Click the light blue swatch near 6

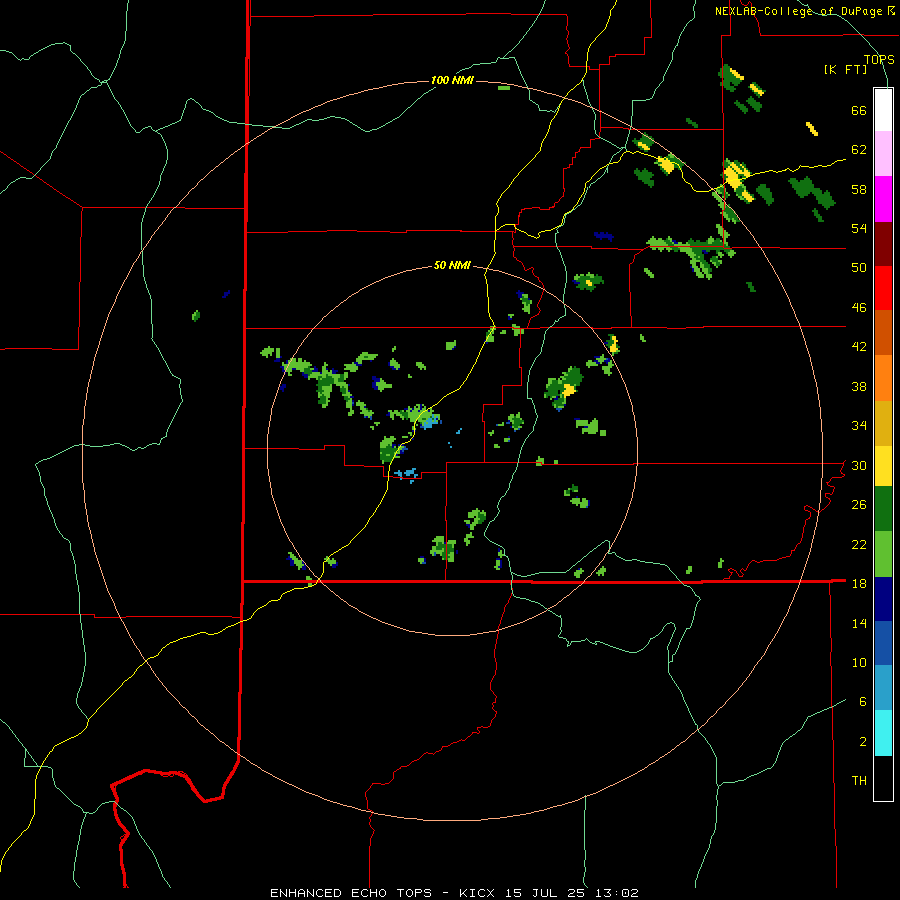click(x=883, y=688)
